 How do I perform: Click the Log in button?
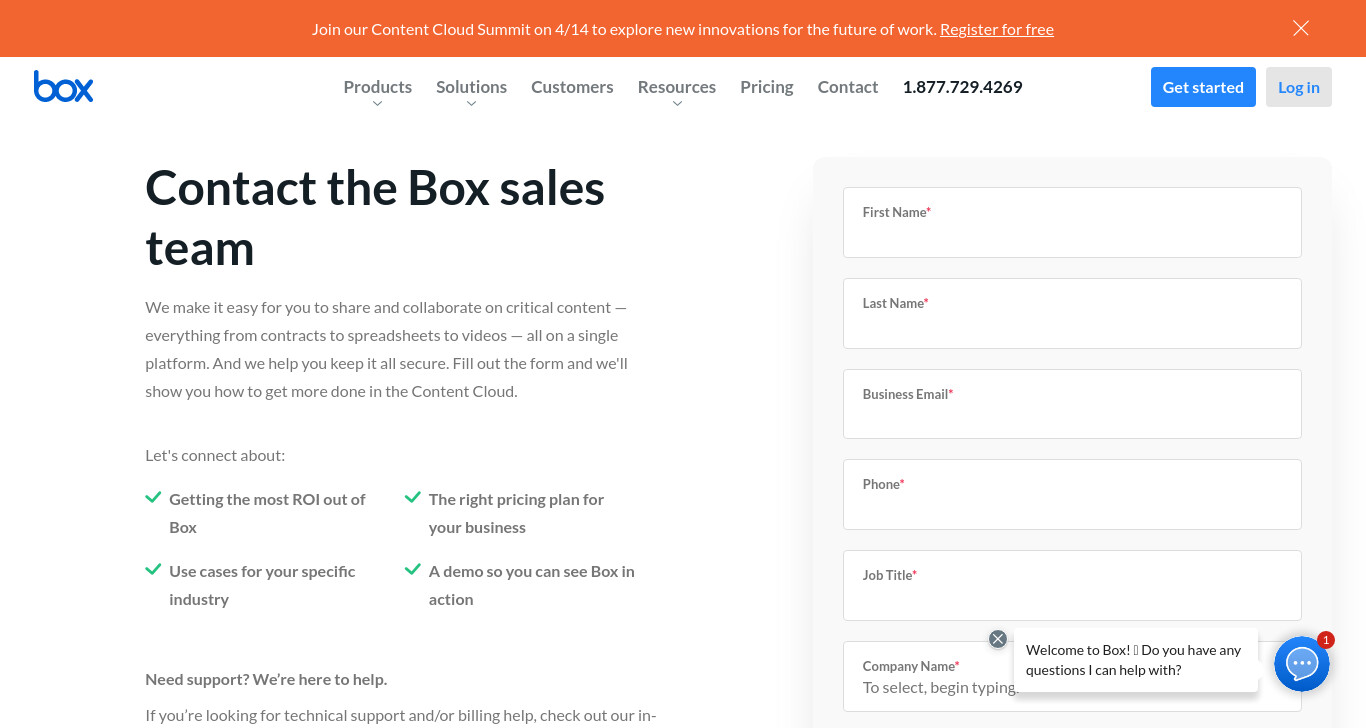1299,87
